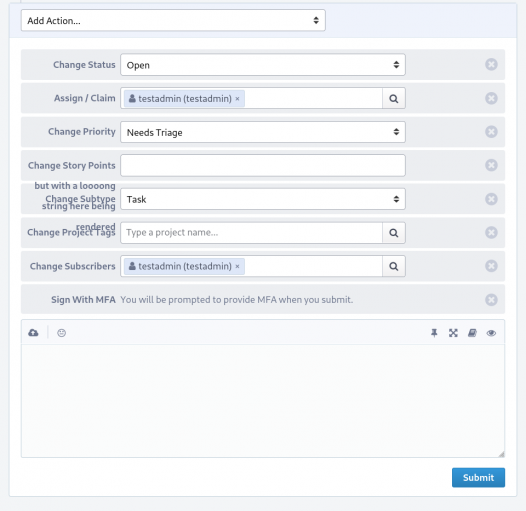Remove testadmin from Change Subscribers
526x511 pixels.
[238, 266]
